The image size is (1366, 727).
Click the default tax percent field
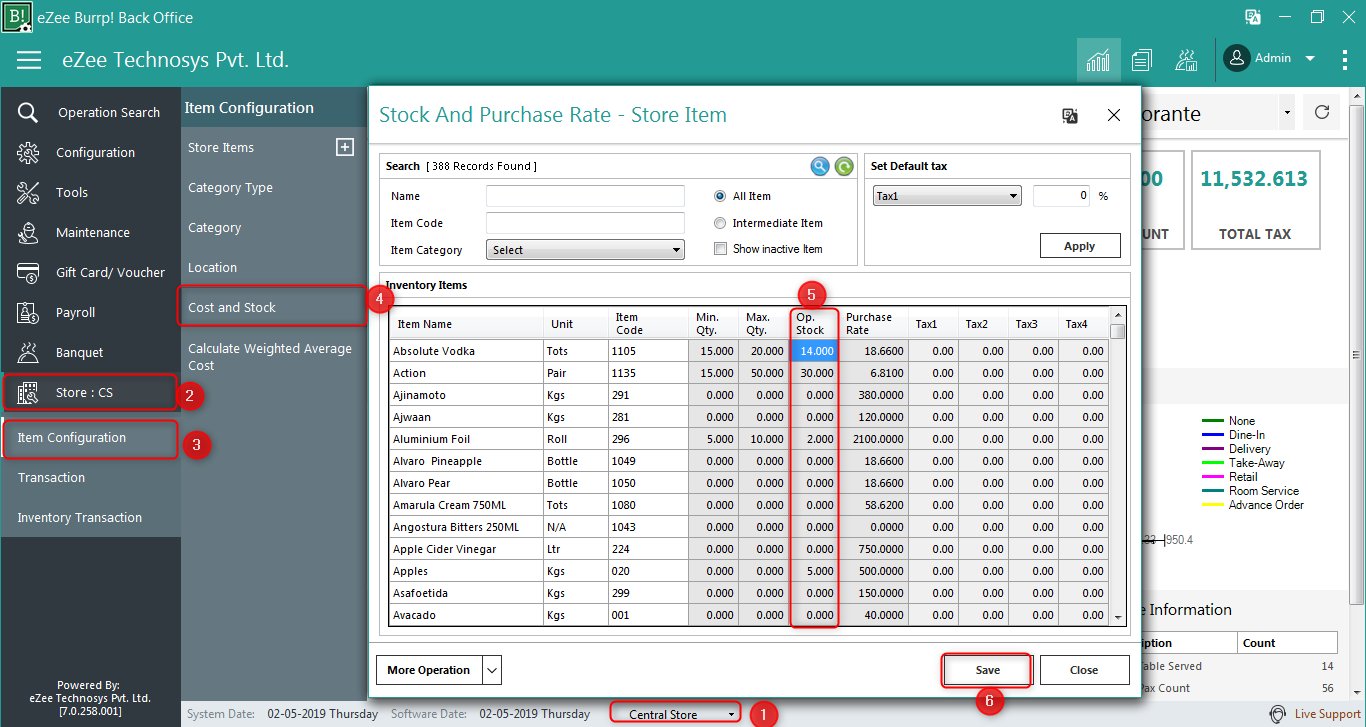(1061, 196)
